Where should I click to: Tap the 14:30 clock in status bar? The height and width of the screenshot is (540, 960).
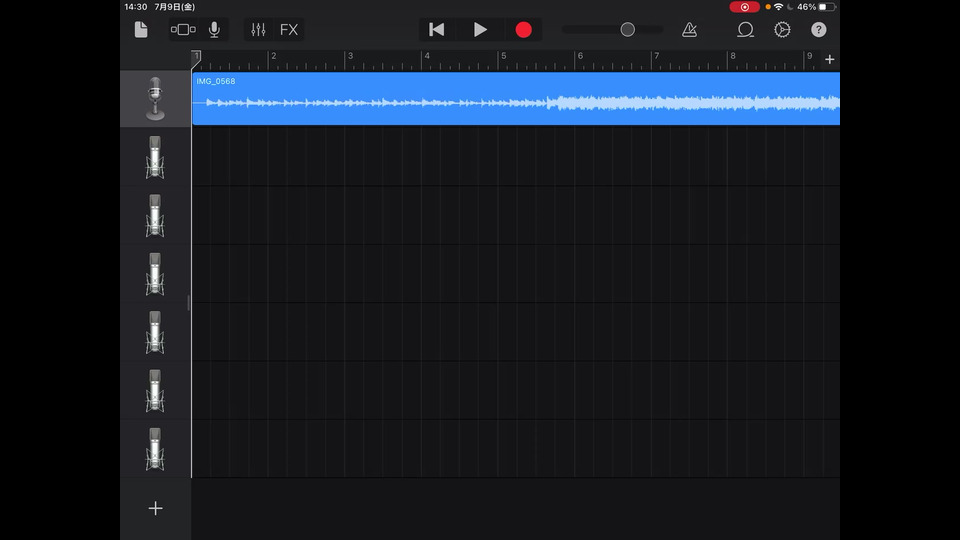[x=136, y=7]
